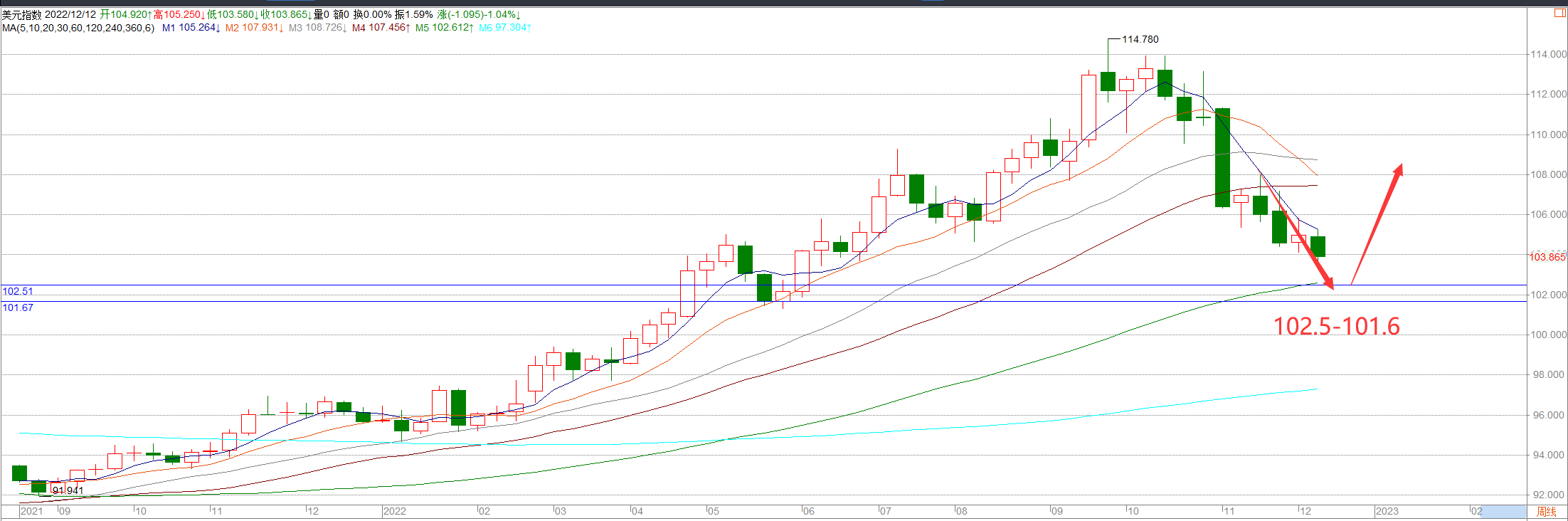Click the 91.941 low price marker
The image size is (1568, 521).
click(68, 490)
